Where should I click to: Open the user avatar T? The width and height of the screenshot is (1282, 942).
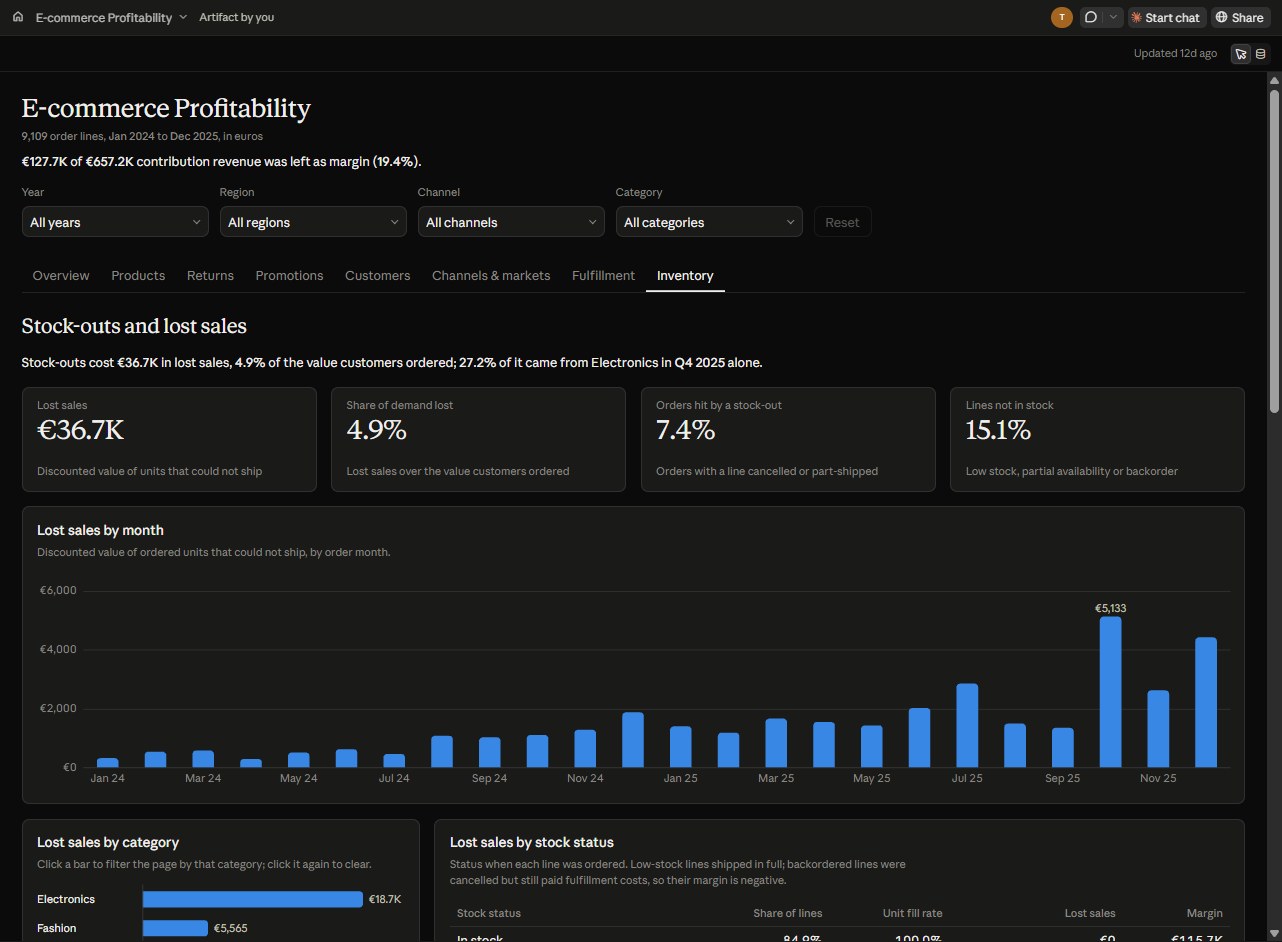[x=1062, y=17]
